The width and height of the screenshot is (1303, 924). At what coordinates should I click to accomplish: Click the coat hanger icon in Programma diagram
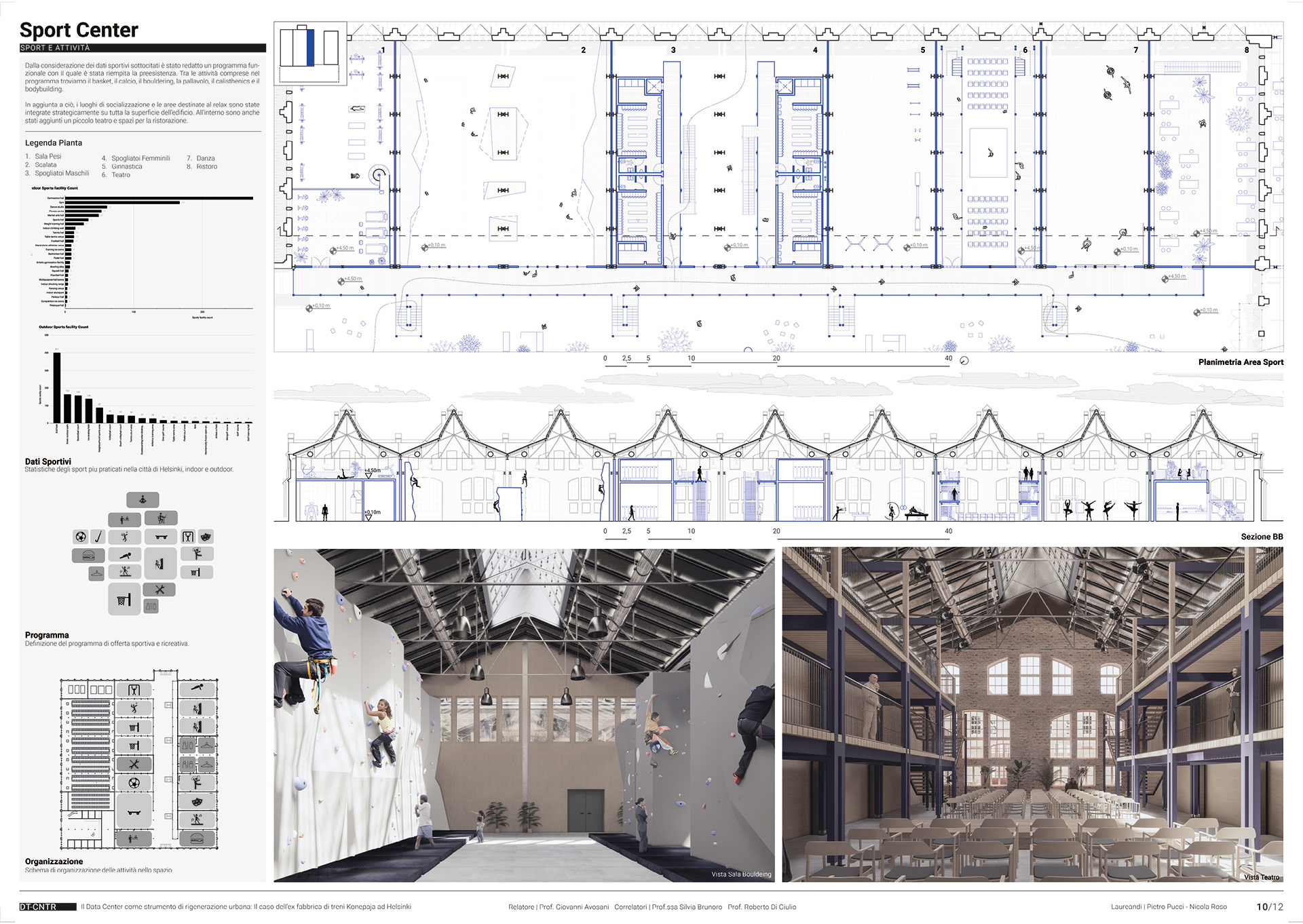(96, 573)
